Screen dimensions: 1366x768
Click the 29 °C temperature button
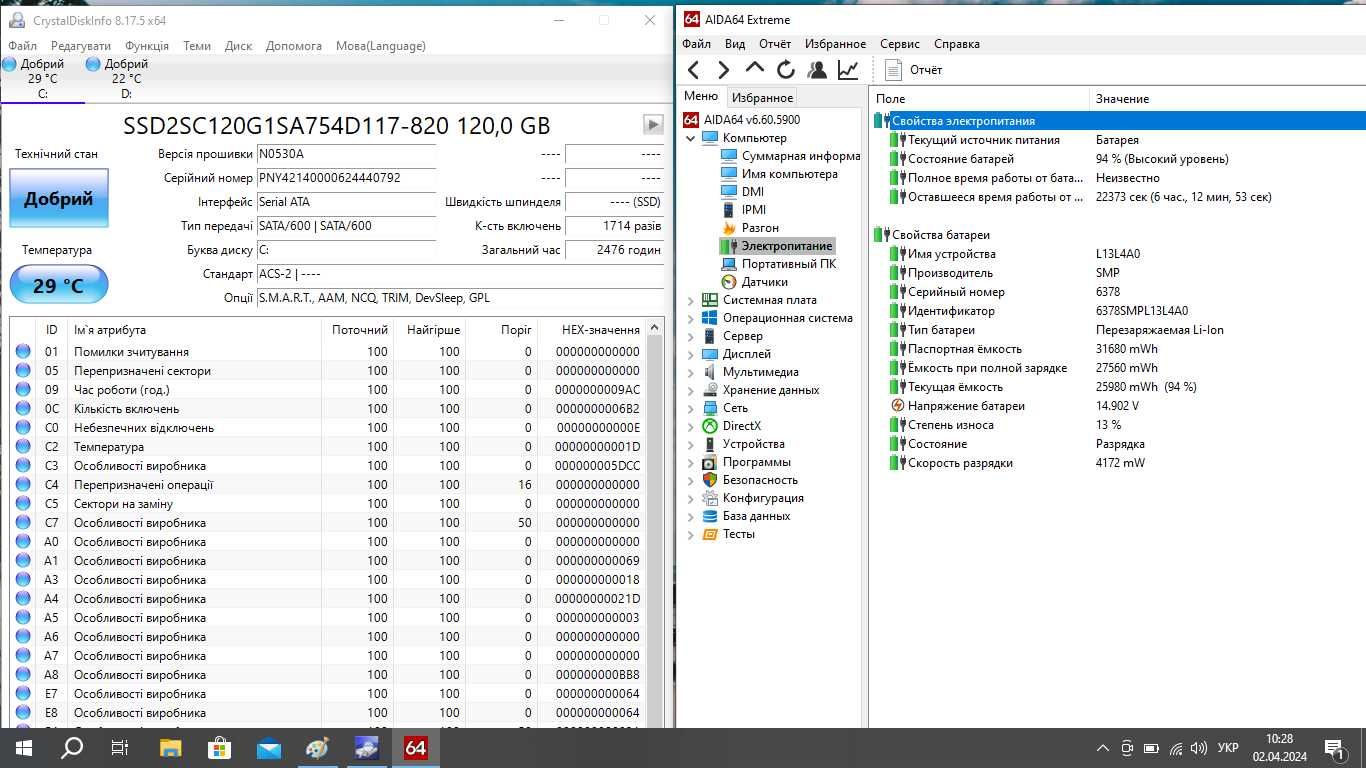59,285
